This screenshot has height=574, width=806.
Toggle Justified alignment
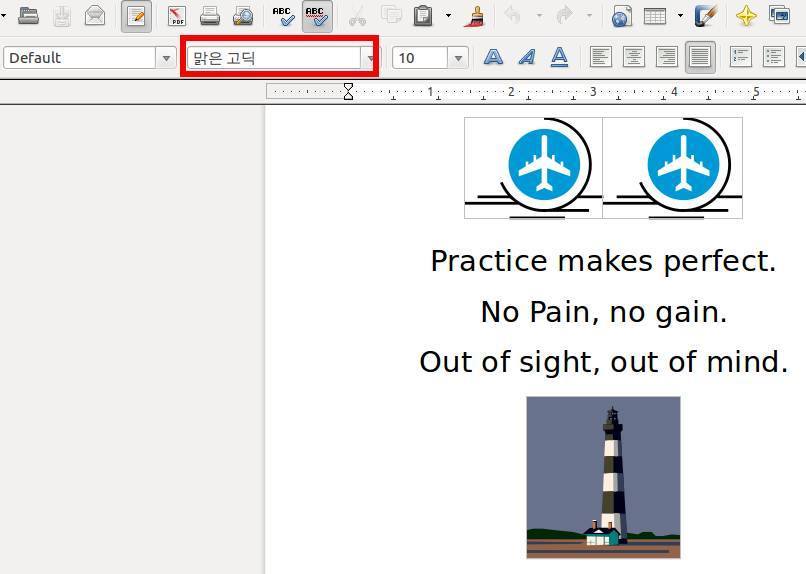tap(700, 58)
